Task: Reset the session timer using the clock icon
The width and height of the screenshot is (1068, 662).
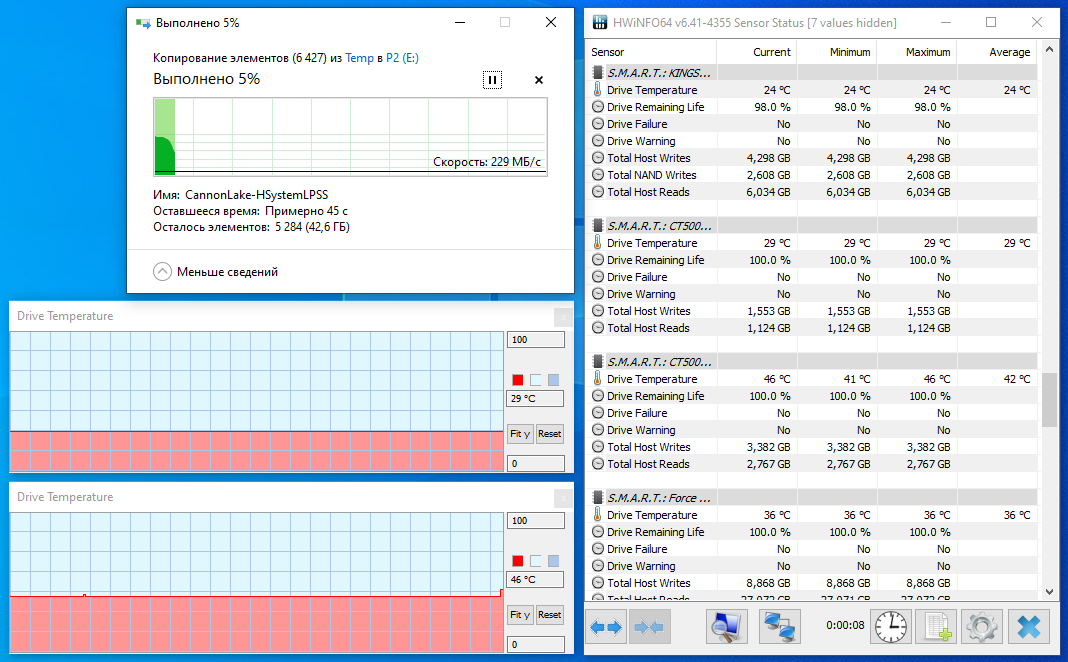Action: click(x=890, y=626)
